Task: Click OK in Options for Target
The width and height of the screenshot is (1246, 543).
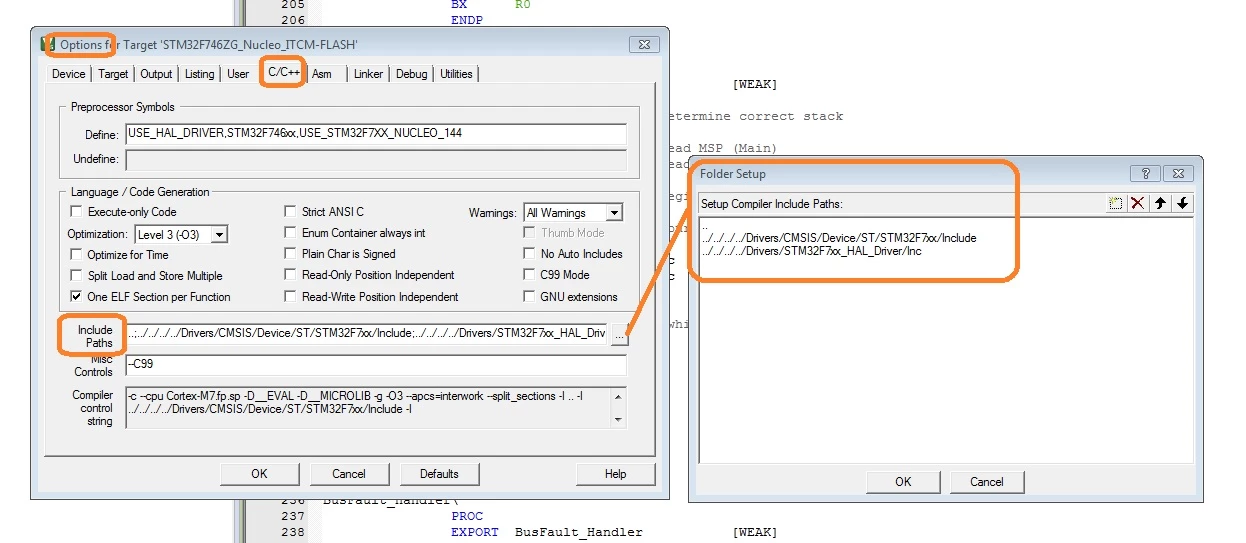Action: [259, 474]
